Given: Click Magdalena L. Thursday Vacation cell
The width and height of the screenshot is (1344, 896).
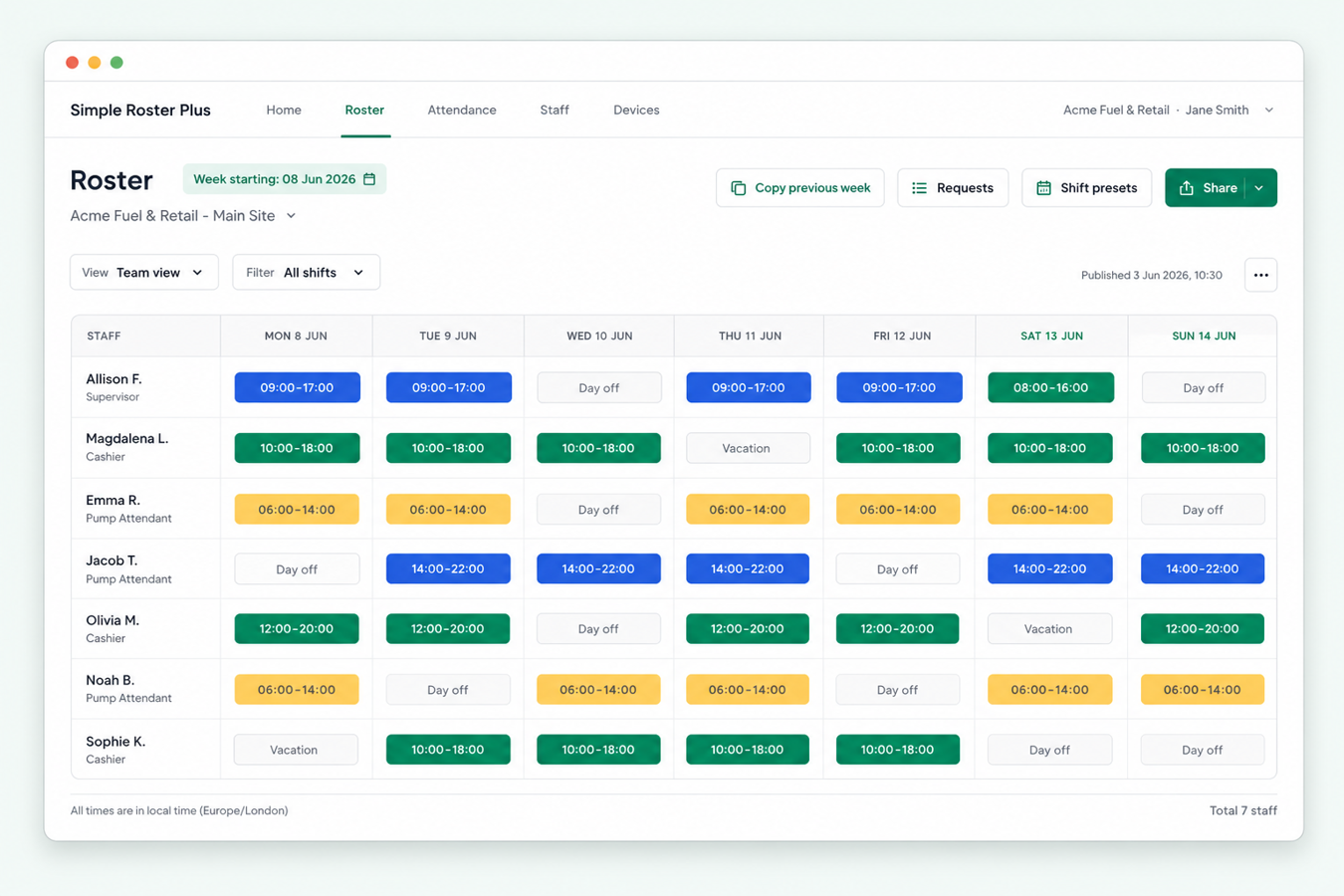Looking at the screenshot, I should pos(748,448).
